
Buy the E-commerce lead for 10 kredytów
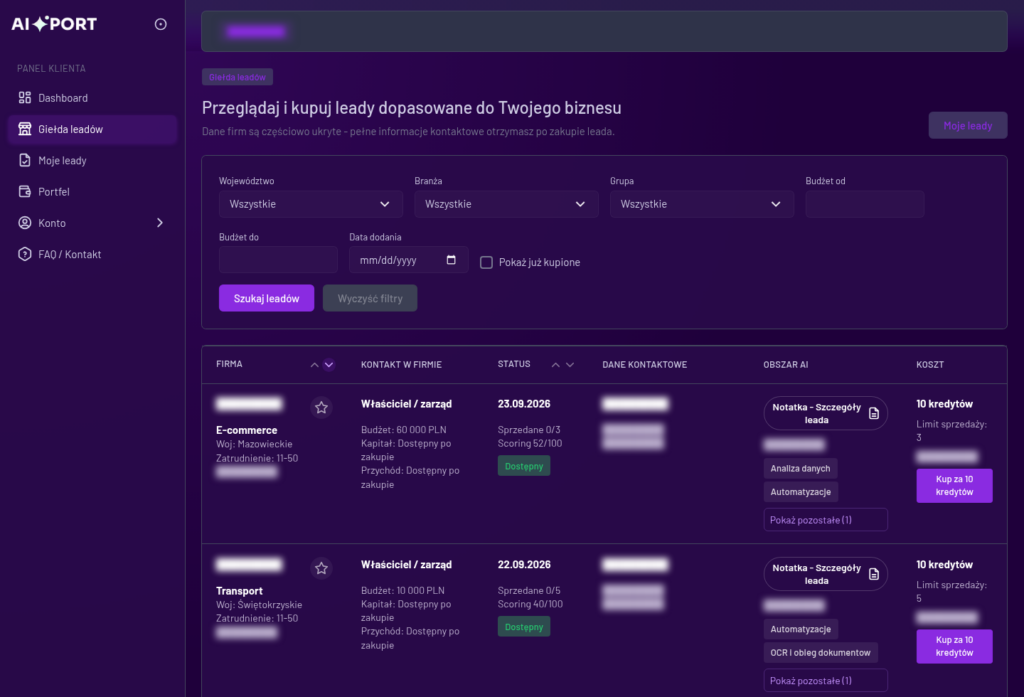click(x=954, y=485)
